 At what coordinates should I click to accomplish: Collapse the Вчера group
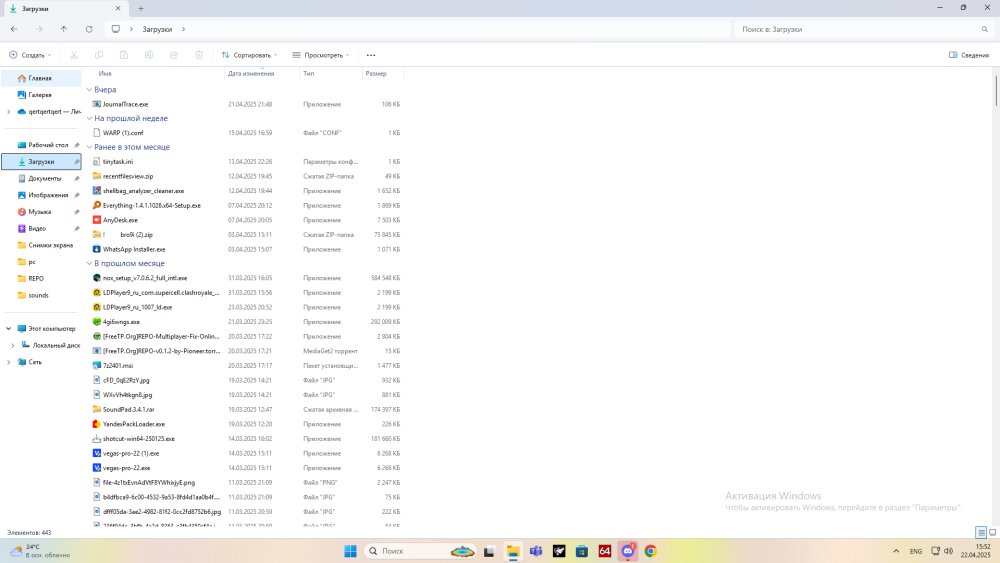point(89,90)
